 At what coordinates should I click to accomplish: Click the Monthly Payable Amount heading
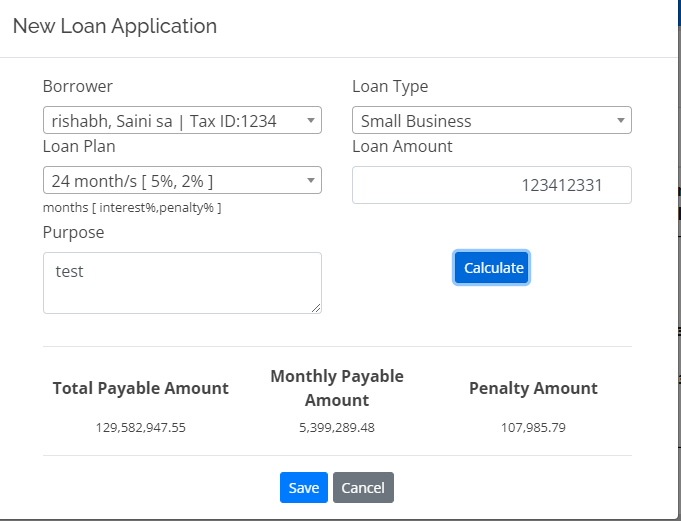[x=337, y=388]
